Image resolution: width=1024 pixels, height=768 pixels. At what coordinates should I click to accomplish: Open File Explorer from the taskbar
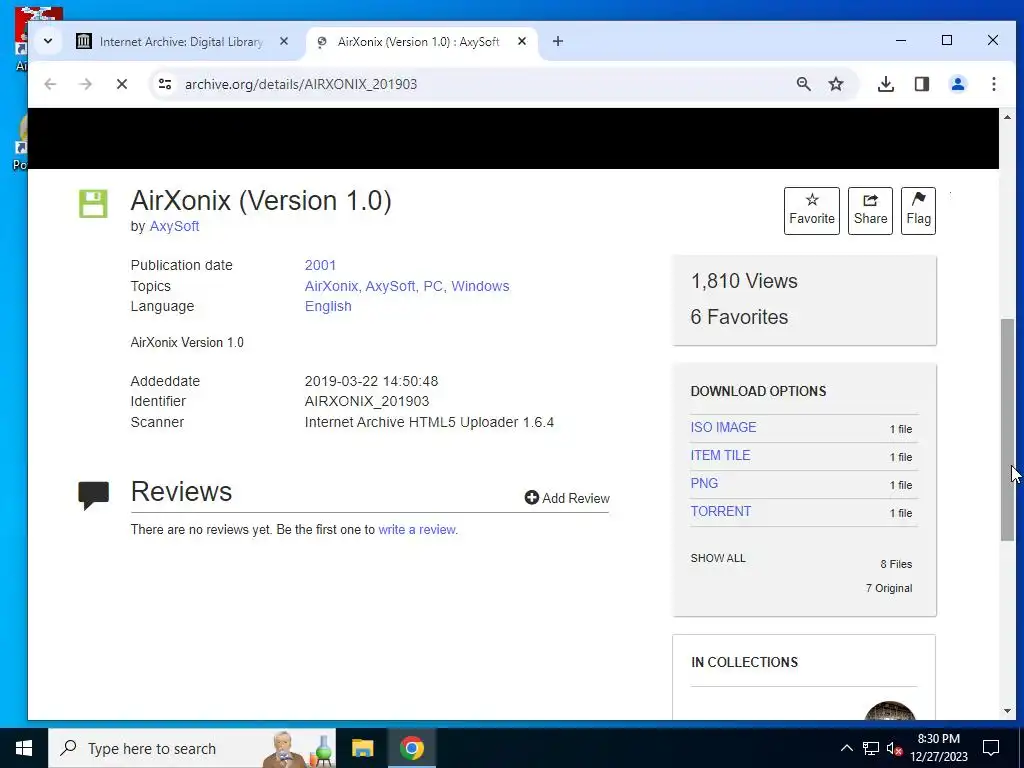tap(362, 748)
